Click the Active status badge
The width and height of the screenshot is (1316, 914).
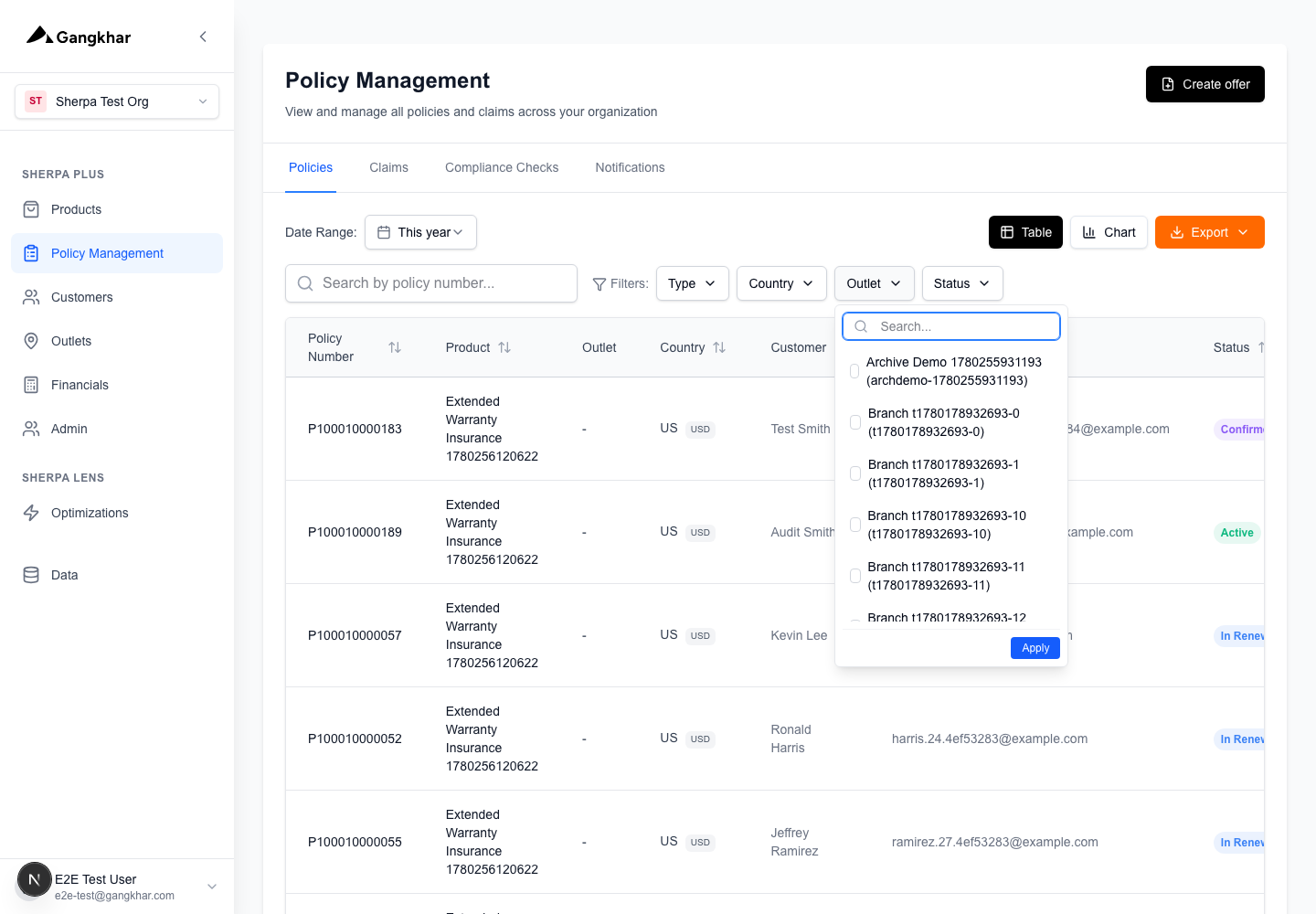[1237, 533]
